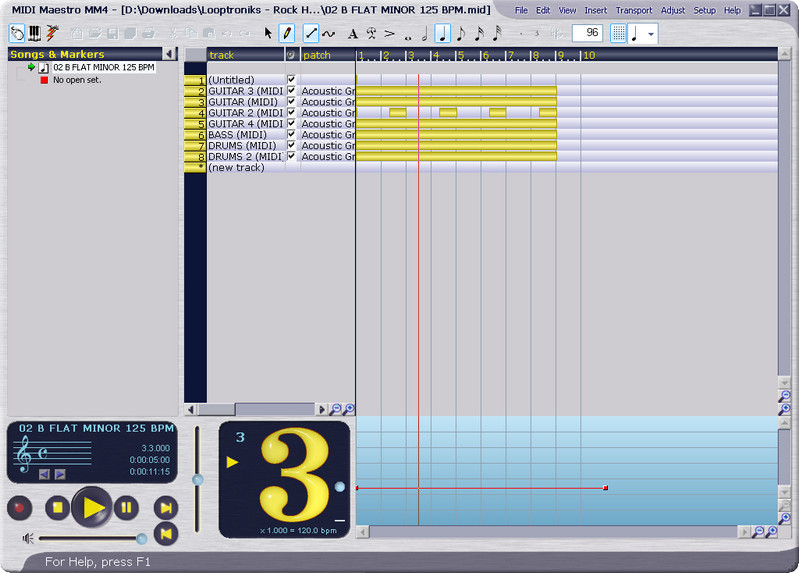The image size is (799, 573).
Task: Toggle the grid snap icon
Action: (x=619, y=33)
